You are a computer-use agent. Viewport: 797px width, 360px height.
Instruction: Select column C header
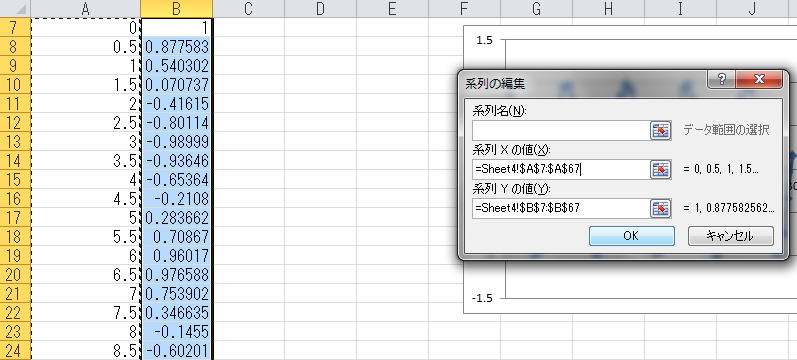click(249, 9)
